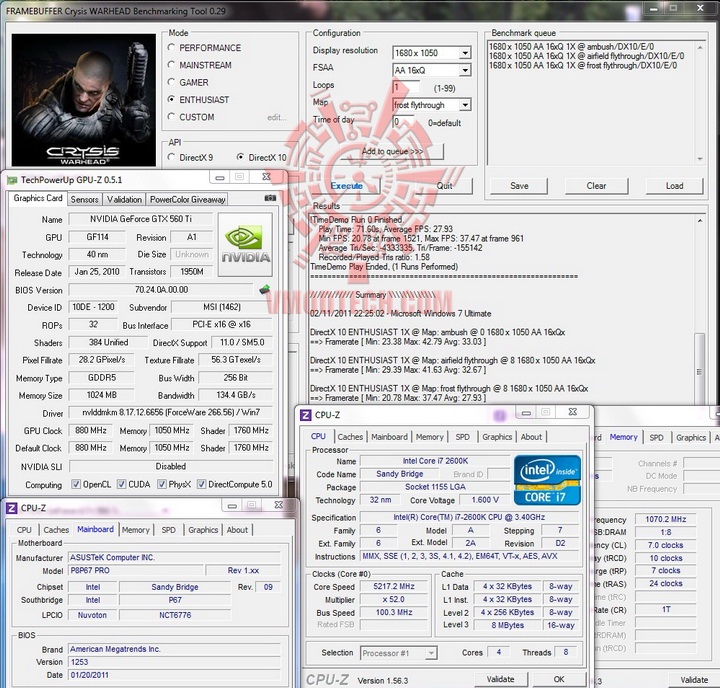Screen dimensions: 720x688
Task: Open PowerColor Giveaway tab in GPU-Z
Action: (187, 199)
